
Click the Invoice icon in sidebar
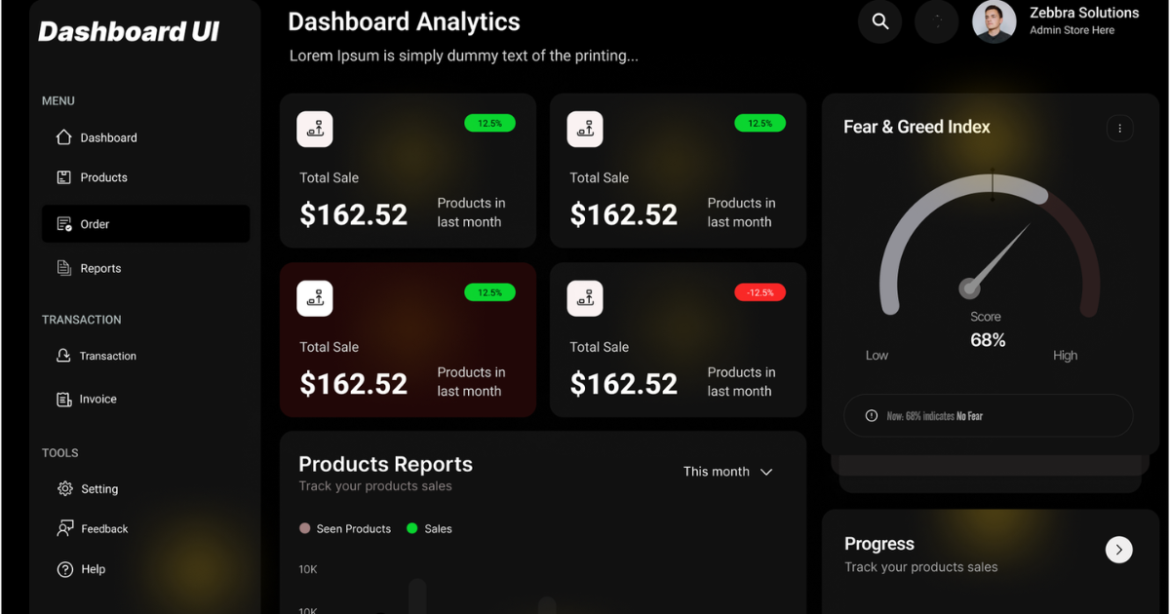64,399
